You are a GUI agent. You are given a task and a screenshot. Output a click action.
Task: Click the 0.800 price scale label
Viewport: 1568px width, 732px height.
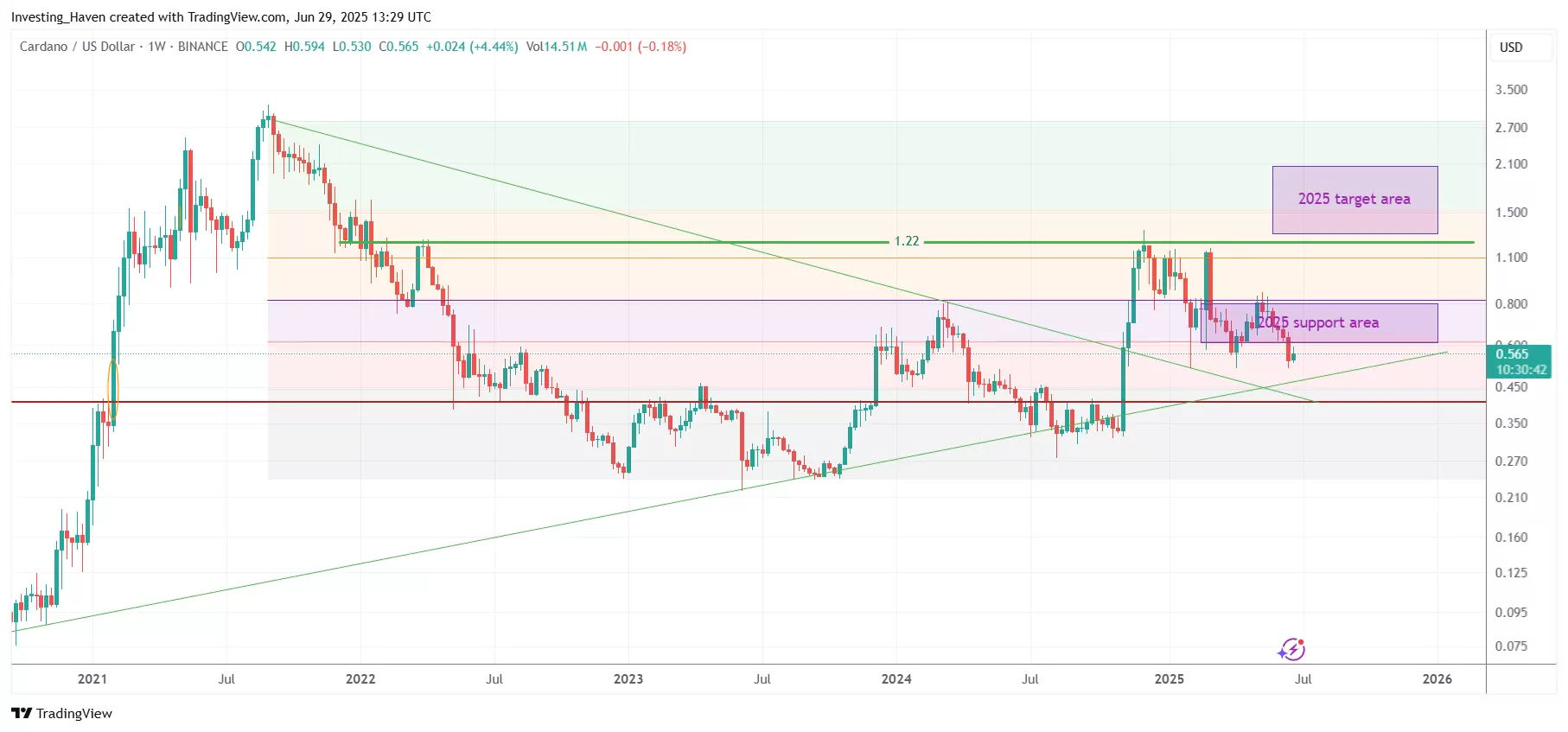[1512, 304]
